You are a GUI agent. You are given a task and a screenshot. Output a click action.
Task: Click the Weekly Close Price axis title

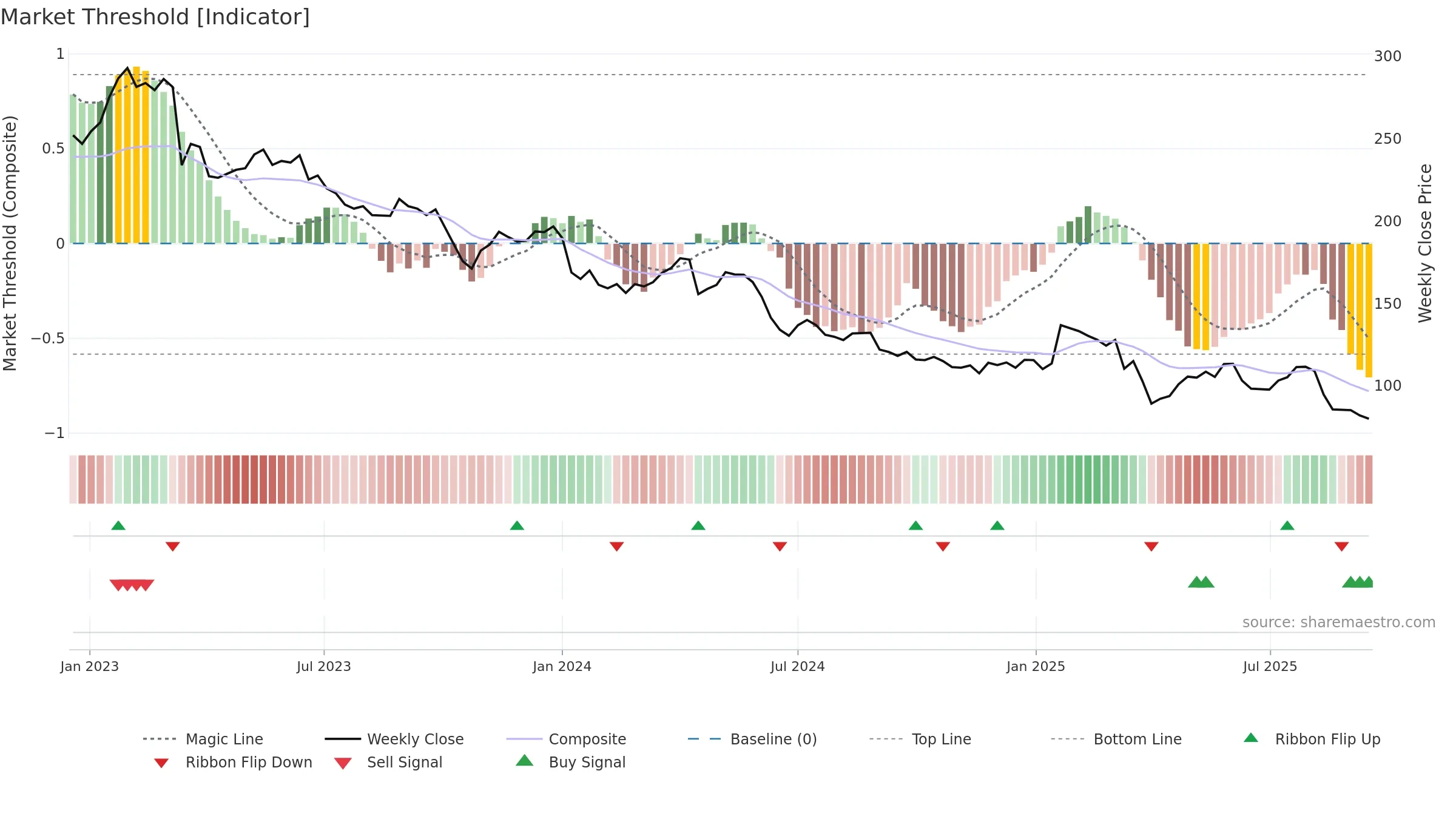coord(1425,243)
